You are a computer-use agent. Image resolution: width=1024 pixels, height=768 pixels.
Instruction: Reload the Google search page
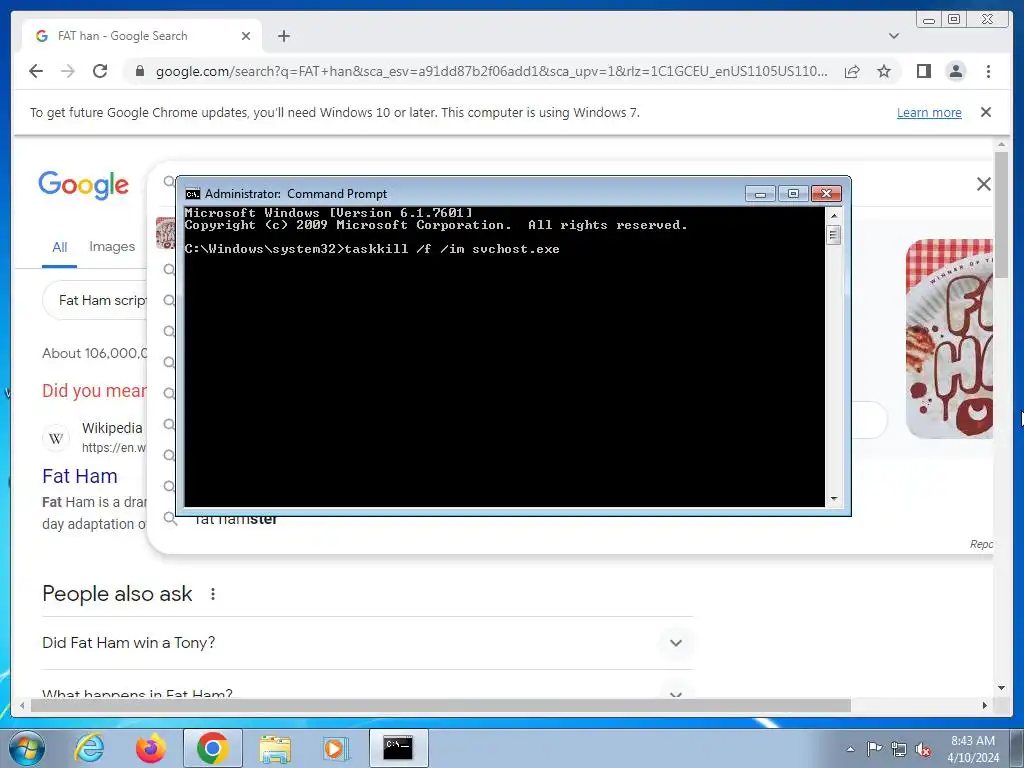click(100, 71)
